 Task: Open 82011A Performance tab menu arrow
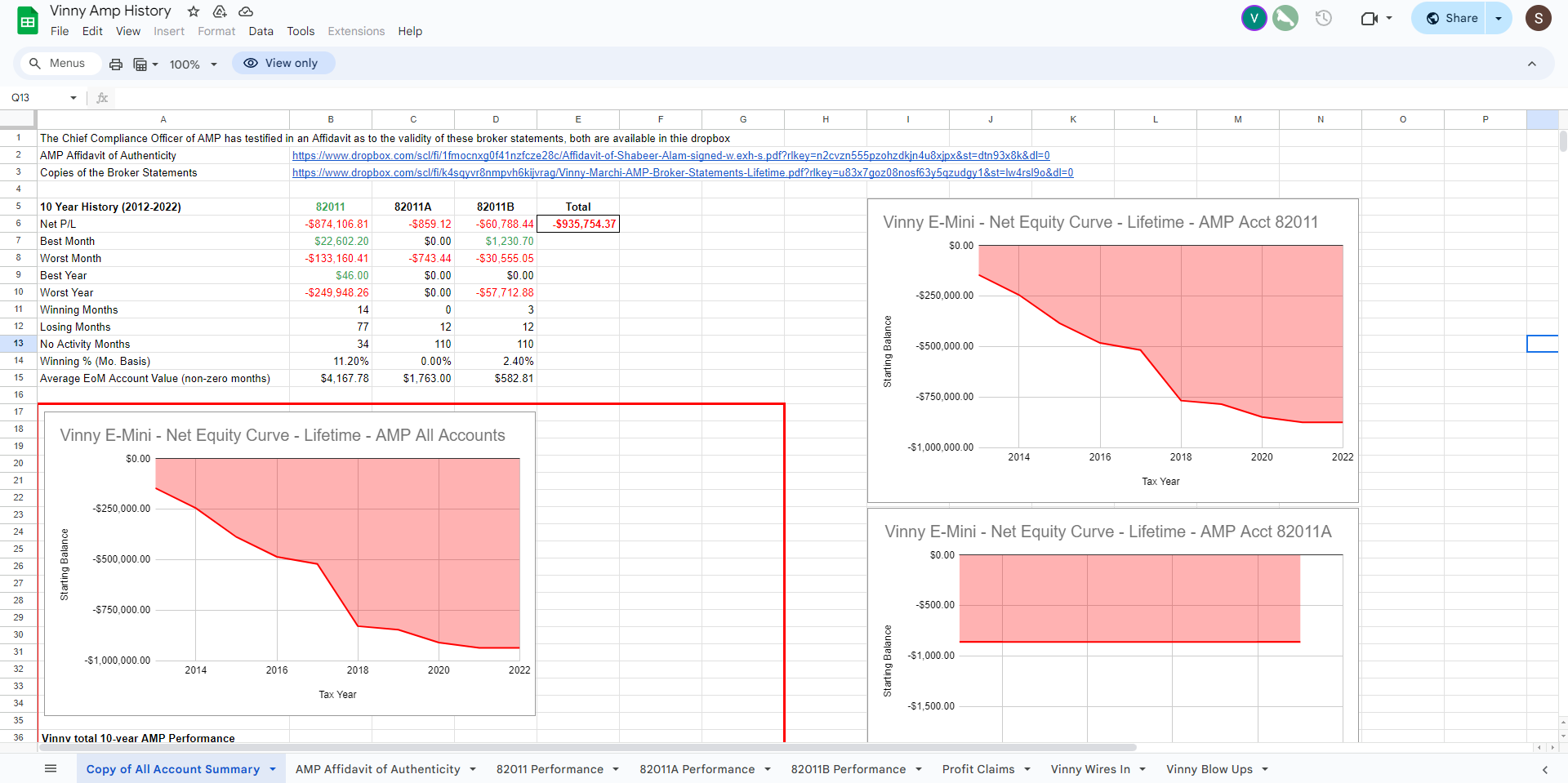coord(768,769)
